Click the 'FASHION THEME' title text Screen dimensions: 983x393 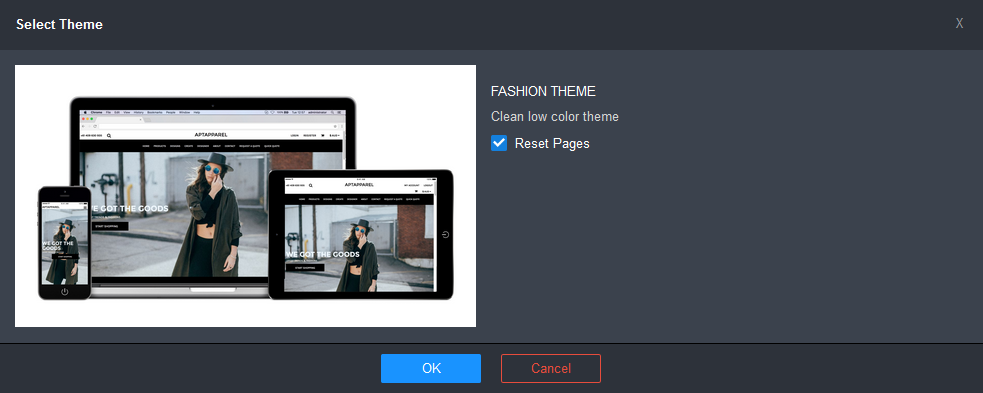543,92
